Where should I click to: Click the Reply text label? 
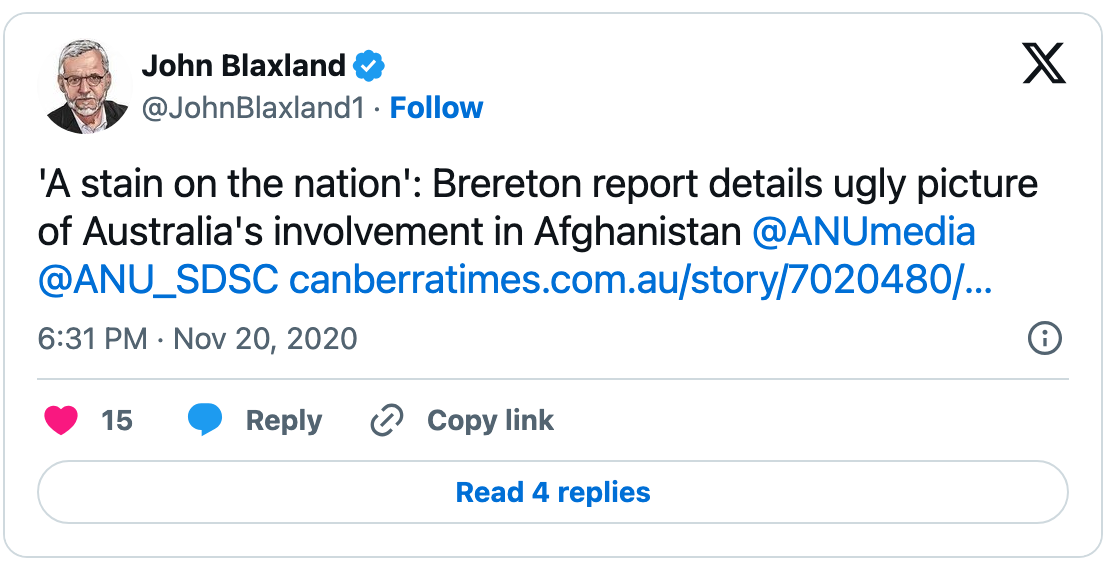tap(284, 421)
